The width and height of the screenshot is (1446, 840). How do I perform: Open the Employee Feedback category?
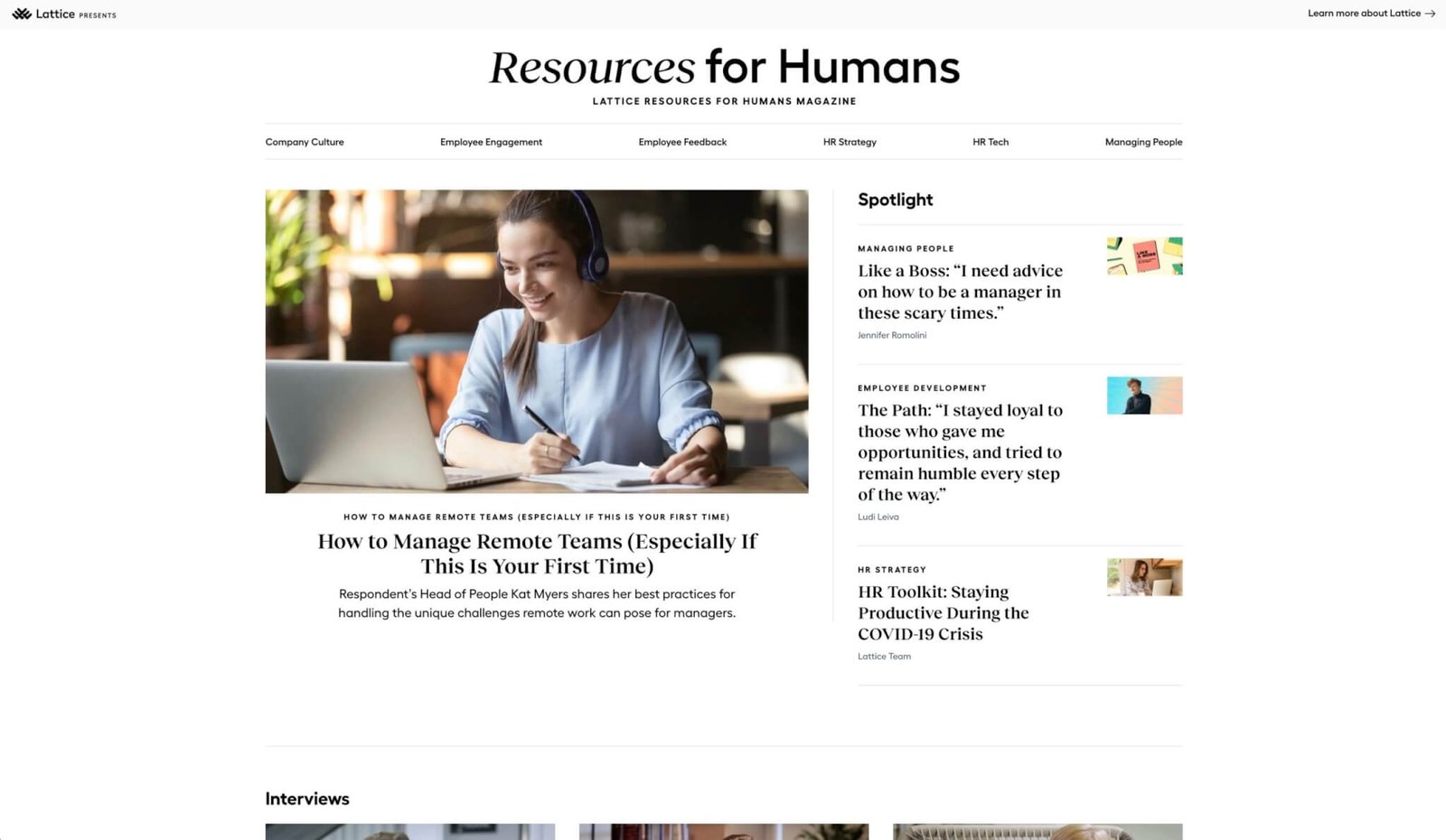pos(682,142)
